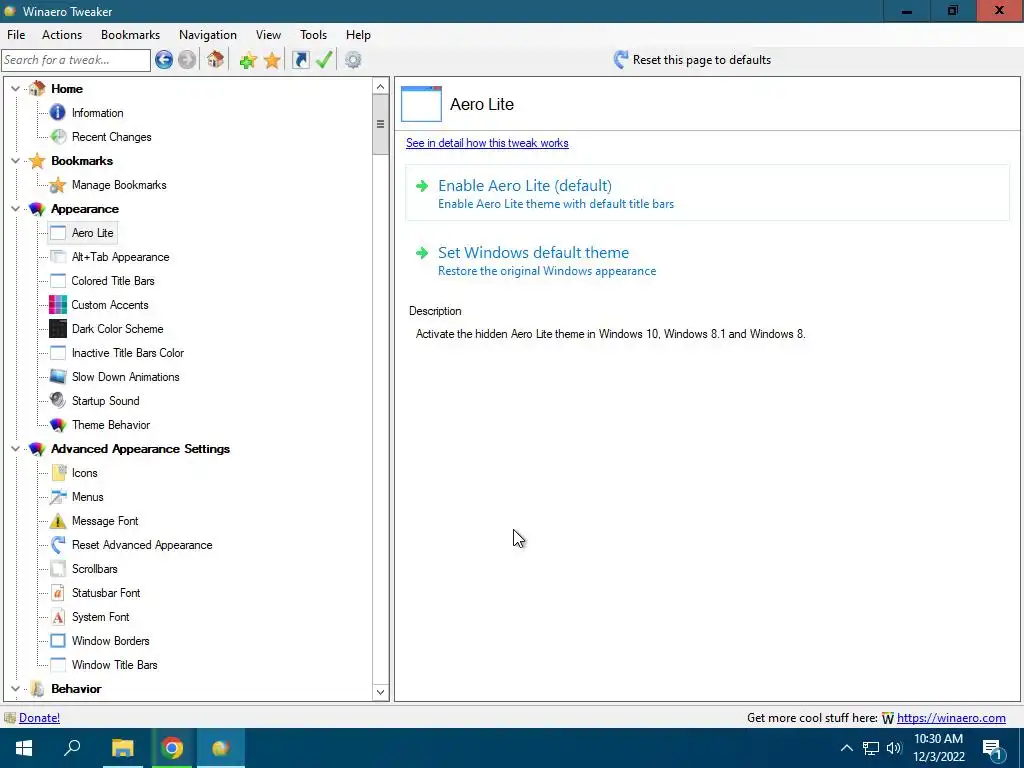This screenshot has width=1024, height=768.
Task: Click the Aero Lite page header icon
Action: click(421, 104)
